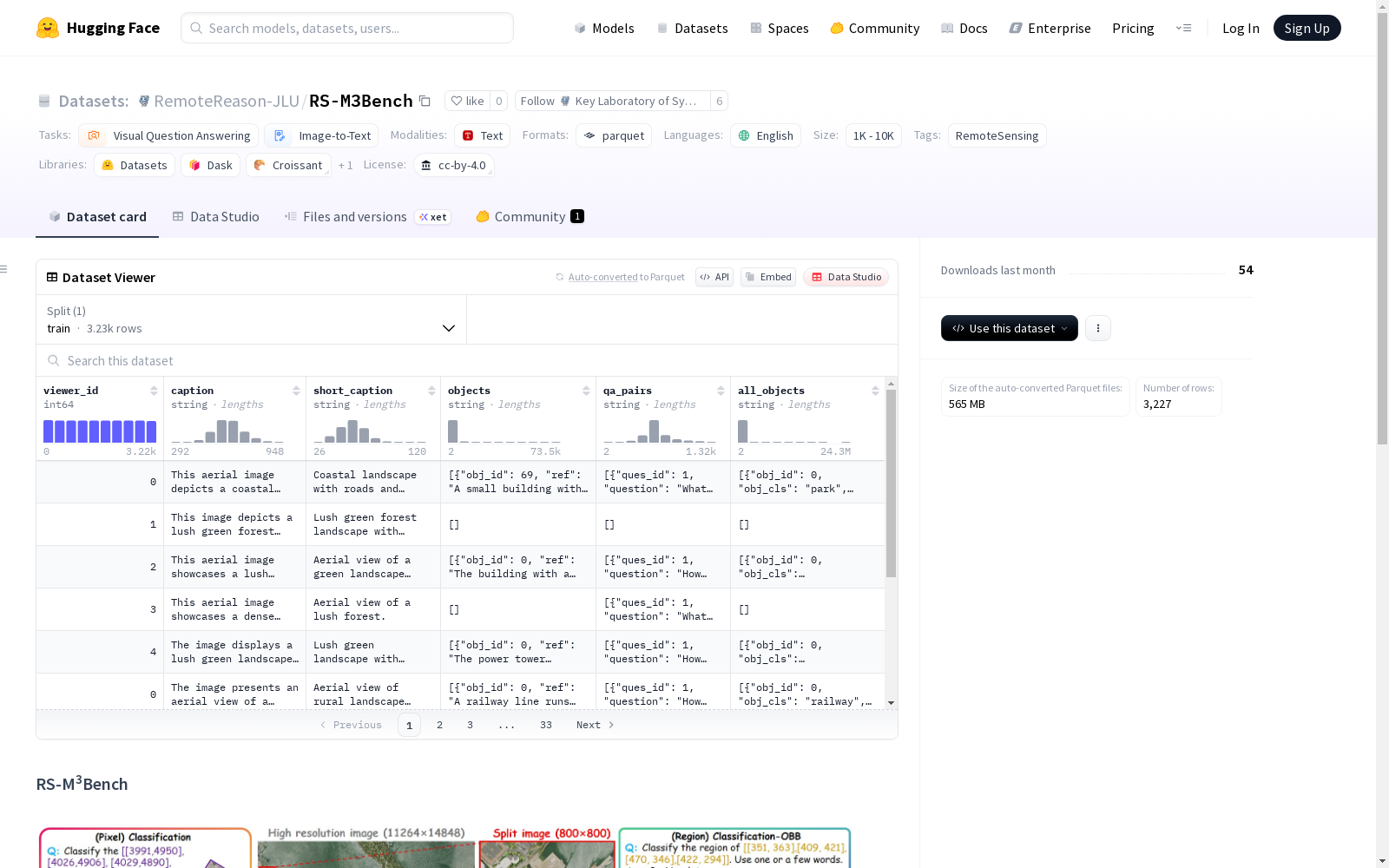Open Models in top navigation
1389x868 pixels.
(603, 28)
